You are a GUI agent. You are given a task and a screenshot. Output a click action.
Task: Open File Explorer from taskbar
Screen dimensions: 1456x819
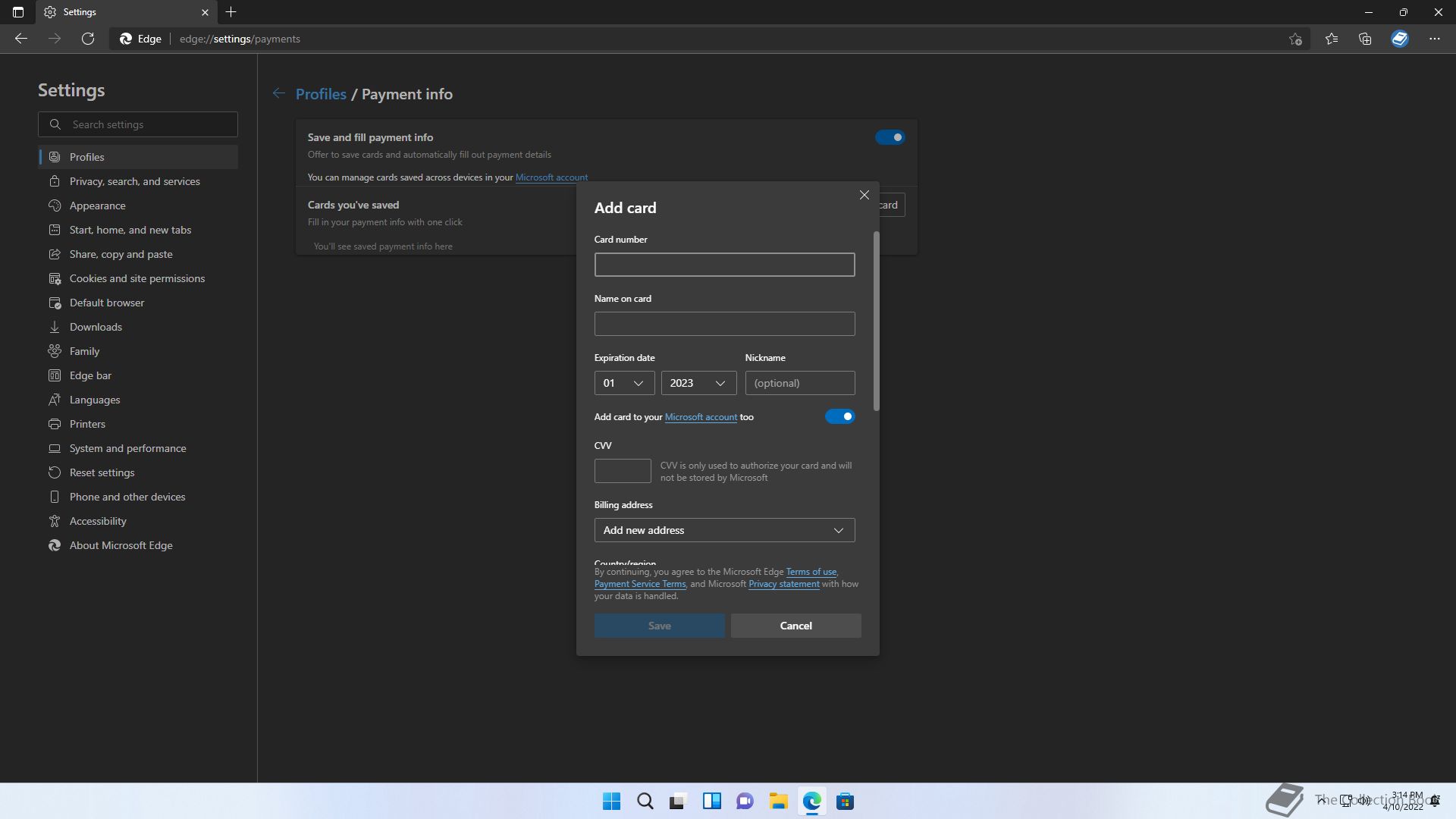point(778,801)
